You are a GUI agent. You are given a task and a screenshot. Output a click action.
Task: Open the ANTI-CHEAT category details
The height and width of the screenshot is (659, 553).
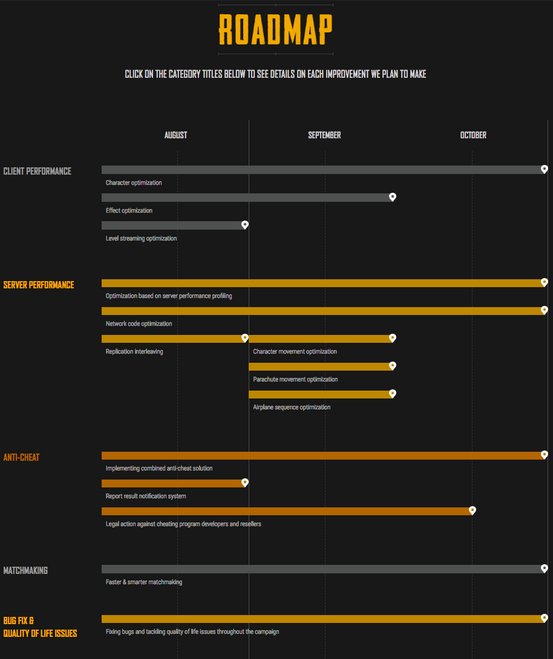(21, 457)
